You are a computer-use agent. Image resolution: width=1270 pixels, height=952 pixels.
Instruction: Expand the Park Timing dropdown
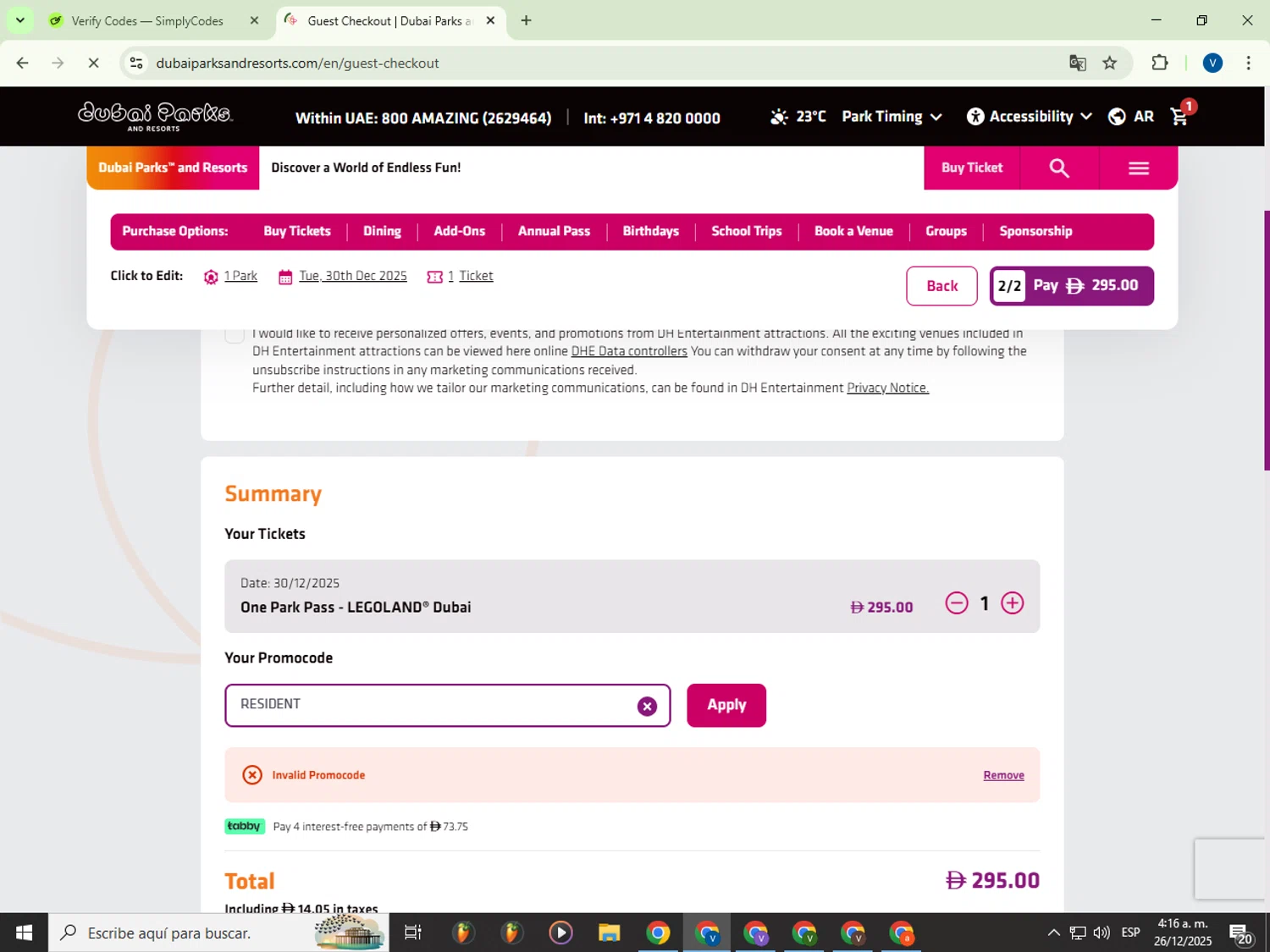(892, 117)
